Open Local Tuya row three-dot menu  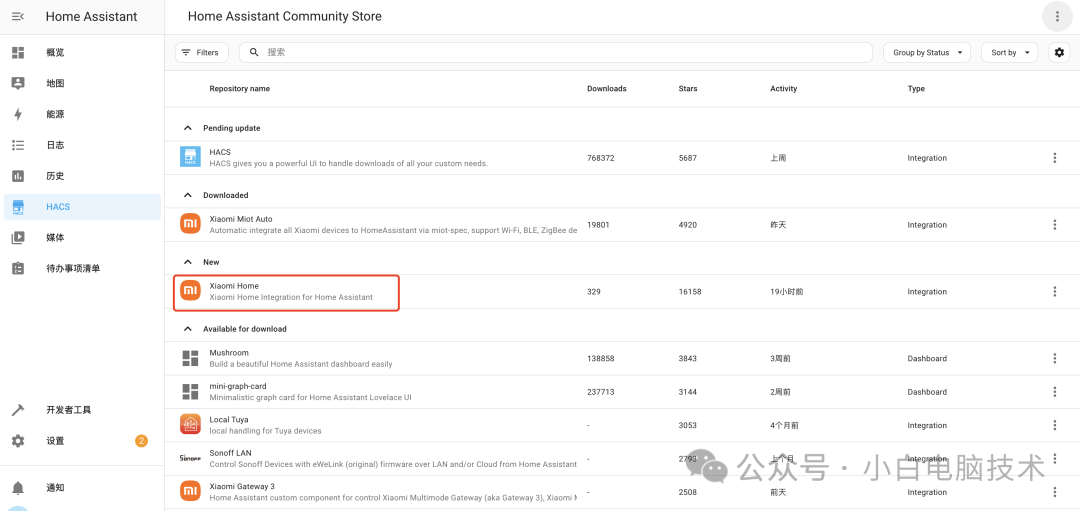click(x=1055, y=425)
